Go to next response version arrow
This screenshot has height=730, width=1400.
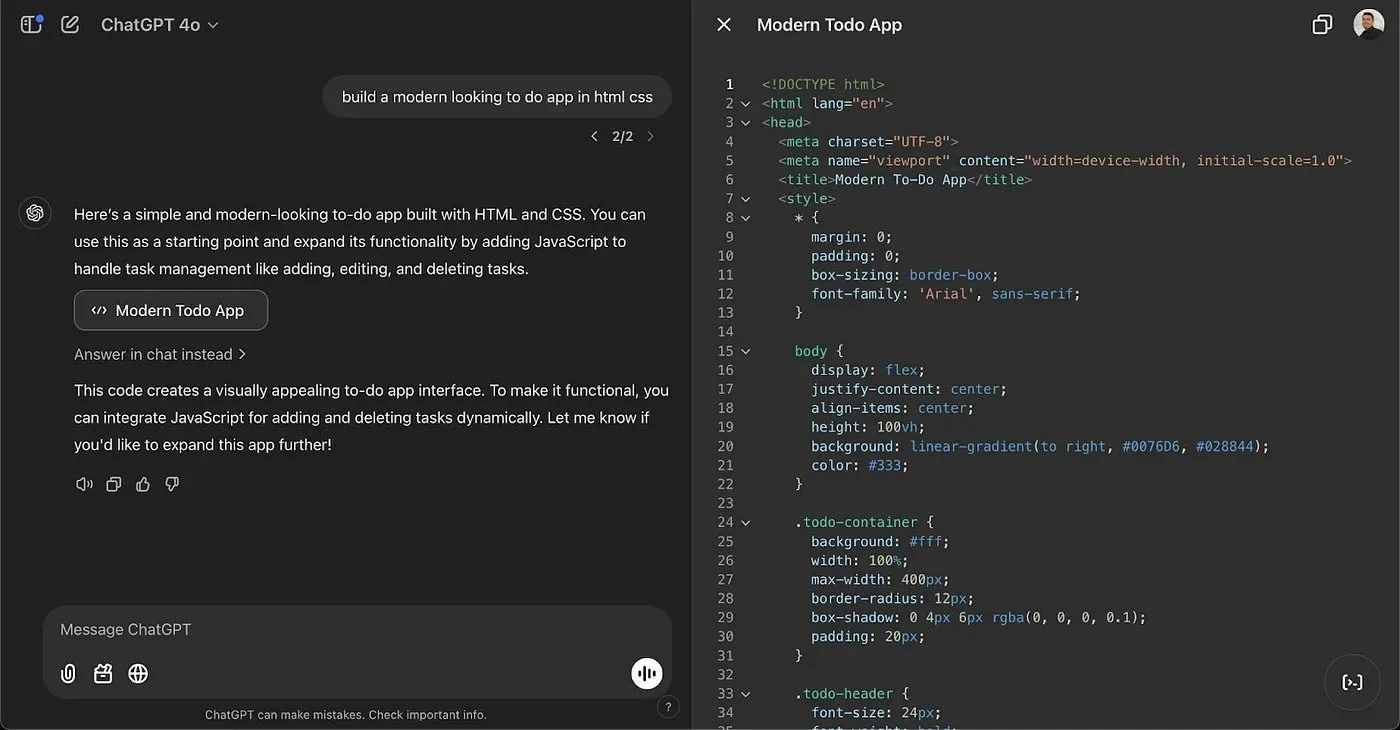point(650,136)
